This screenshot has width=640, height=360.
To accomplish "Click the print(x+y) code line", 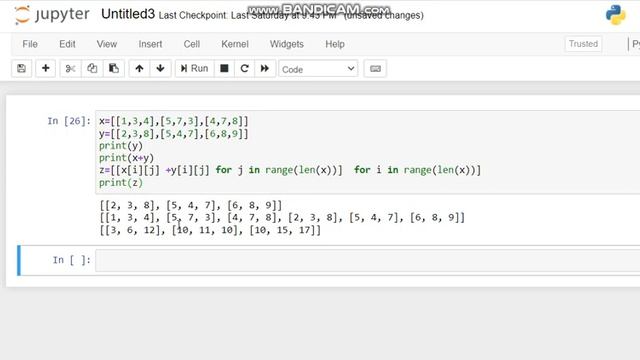I will click(x=126, y=158).
